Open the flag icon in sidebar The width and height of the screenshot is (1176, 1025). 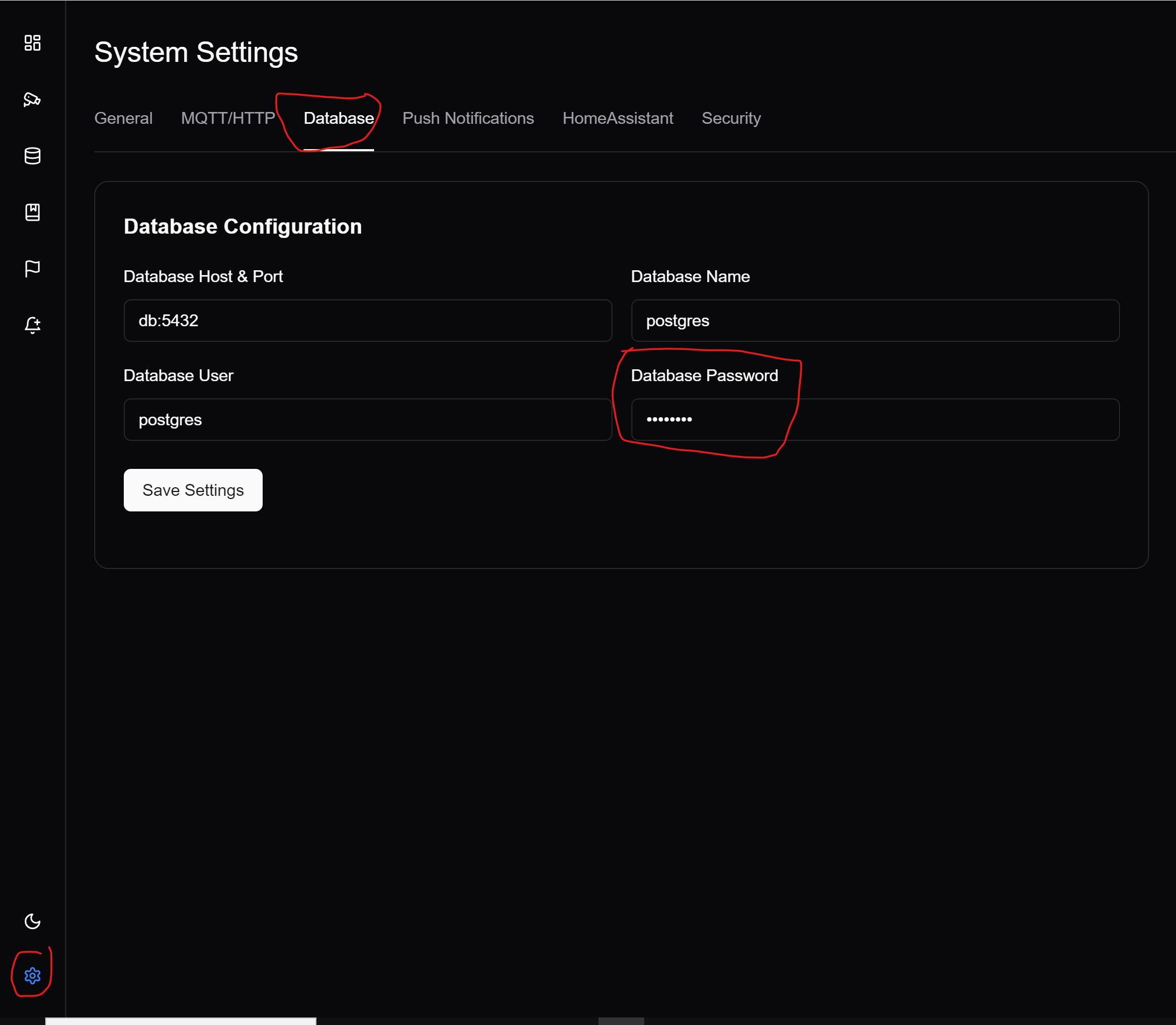[33, 268]
